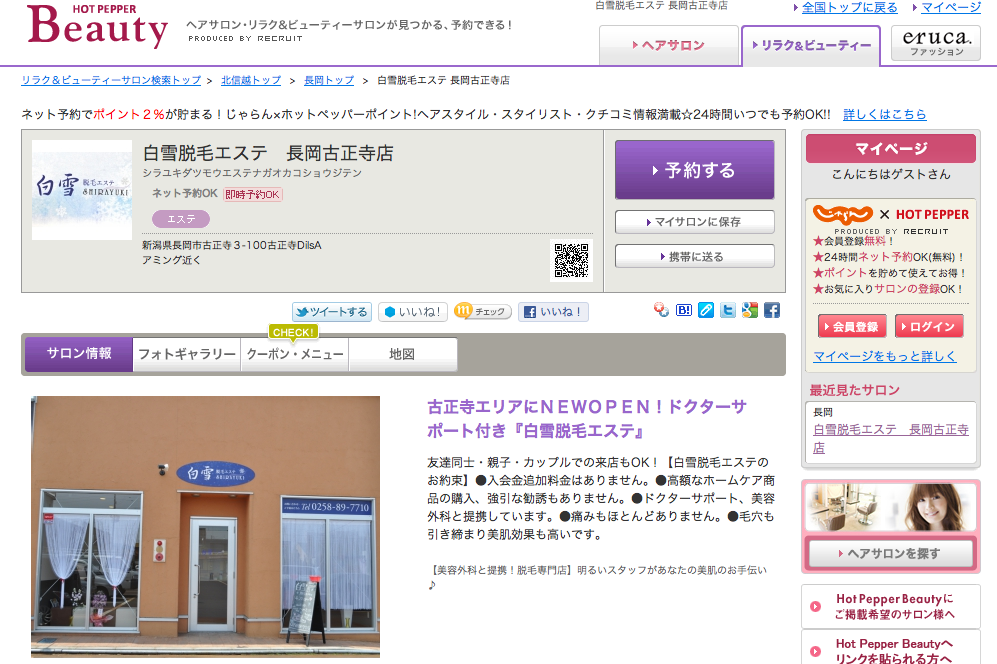Open the eruca ファッション tab
The image size is (997, 664).
coord(936,43)
